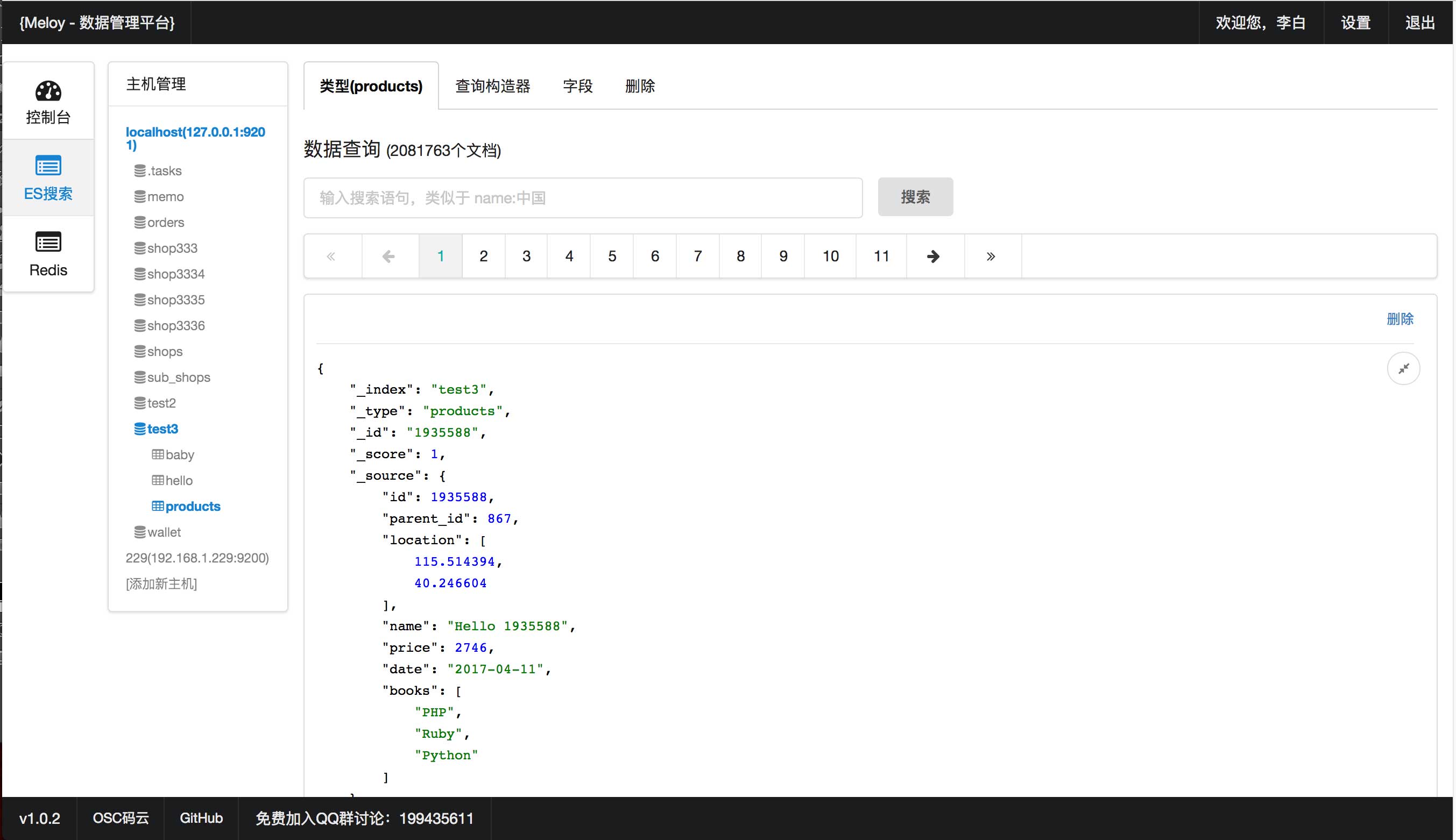Screen dimensions: 1456x840
Task: Click the 主机管理 panel header
Action: pyautogui.click(x=157, y=84)
